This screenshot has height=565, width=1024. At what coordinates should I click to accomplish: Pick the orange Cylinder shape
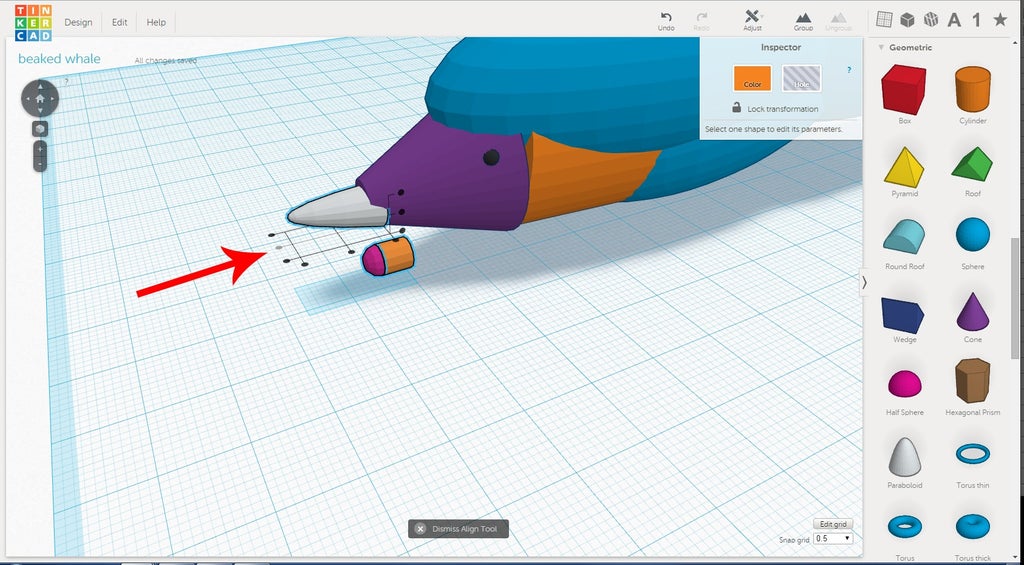[973, 89]
